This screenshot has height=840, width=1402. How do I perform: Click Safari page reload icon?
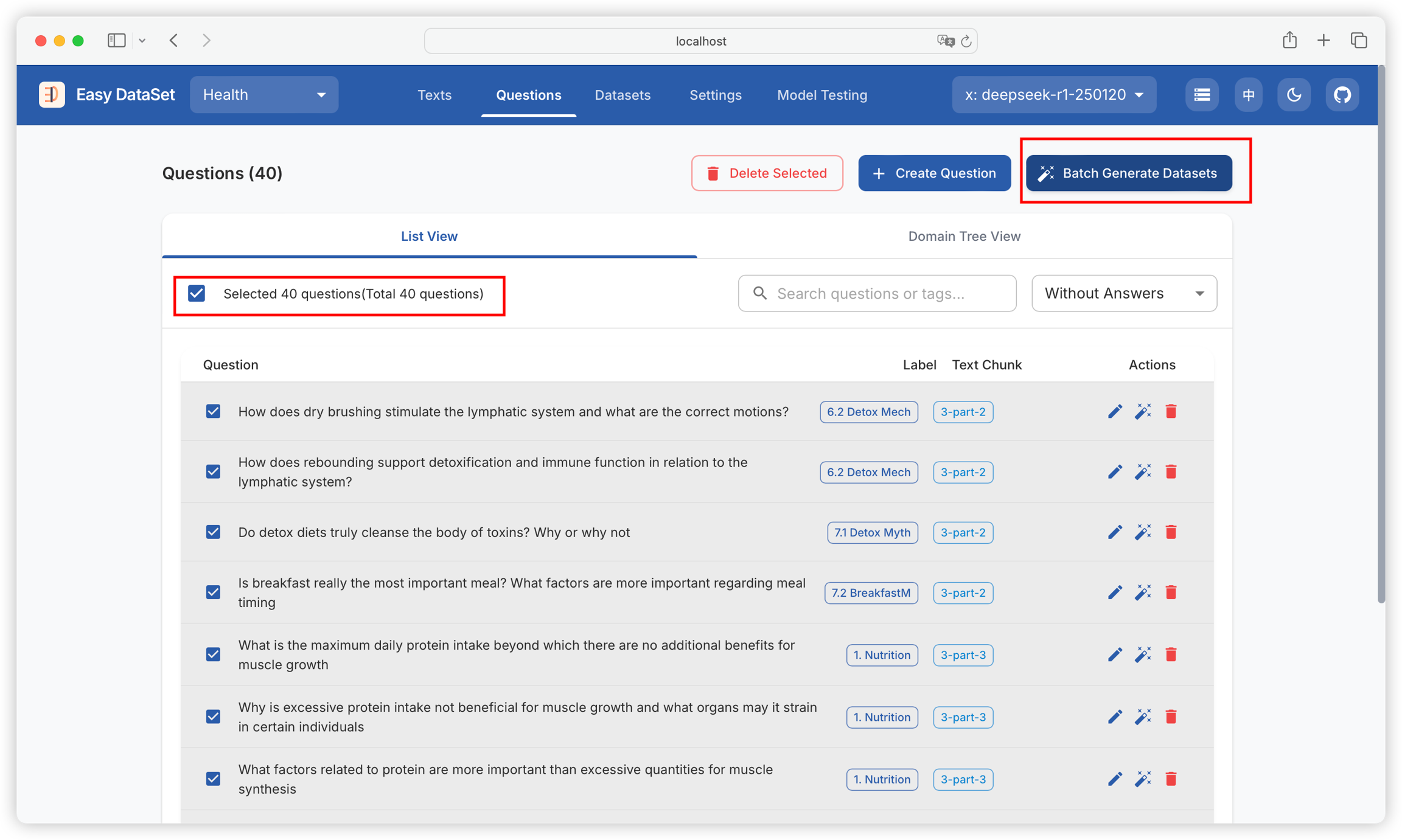click(x=966, y=41)
